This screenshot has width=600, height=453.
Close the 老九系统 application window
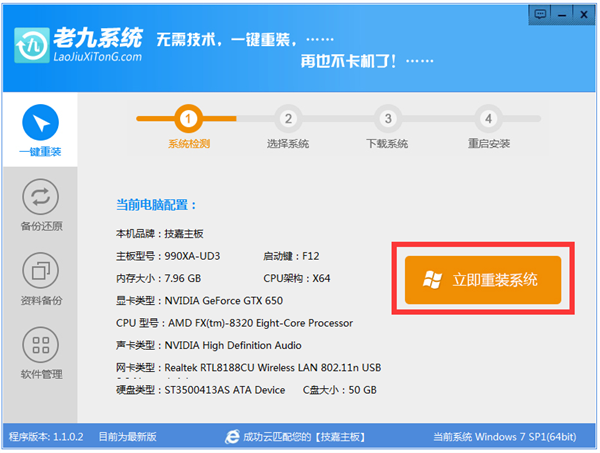[x=584, y=12]
